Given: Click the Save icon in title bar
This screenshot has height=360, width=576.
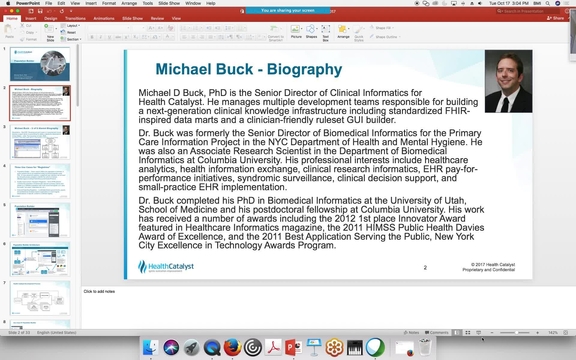Looking at the screenshot, I should [x=40, y=11].
